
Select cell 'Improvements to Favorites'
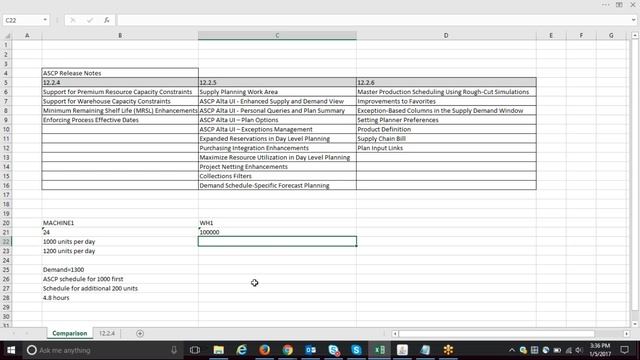point(446,101)
